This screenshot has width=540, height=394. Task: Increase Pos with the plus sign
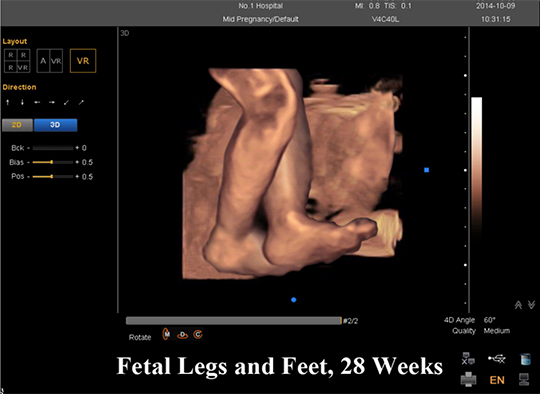tap(77, 177)
